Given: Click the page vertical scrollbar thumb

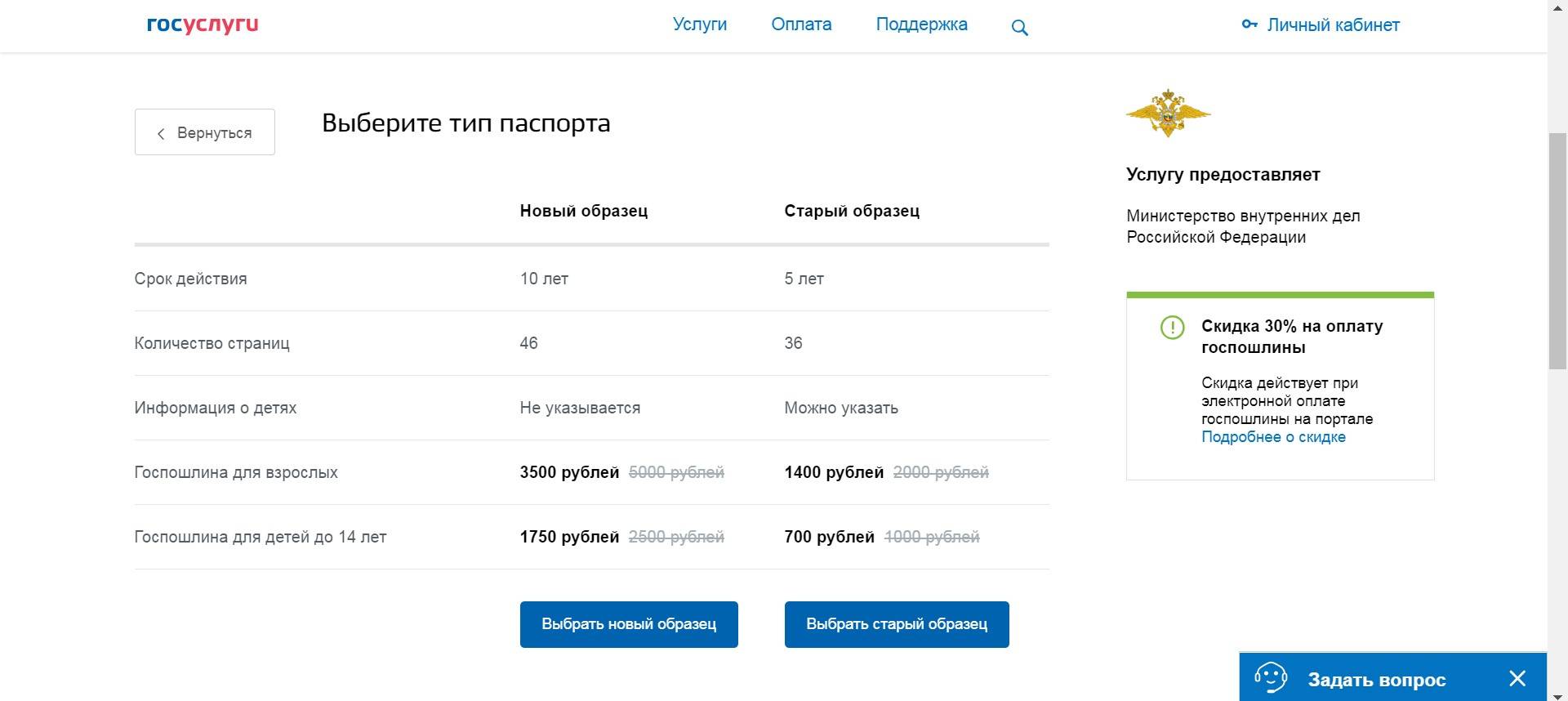Looking at the screenshot, I should click(1557, 249).
